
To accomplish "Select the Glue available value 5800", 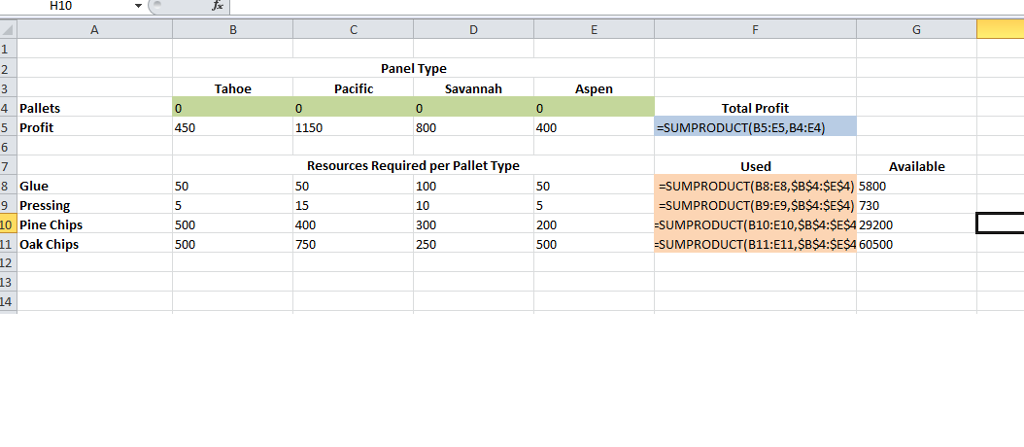I will (x=917, y=186).
